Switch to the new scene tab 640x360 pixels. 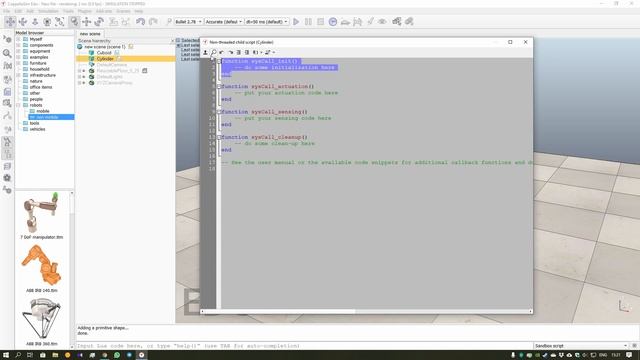coord(90,34)
